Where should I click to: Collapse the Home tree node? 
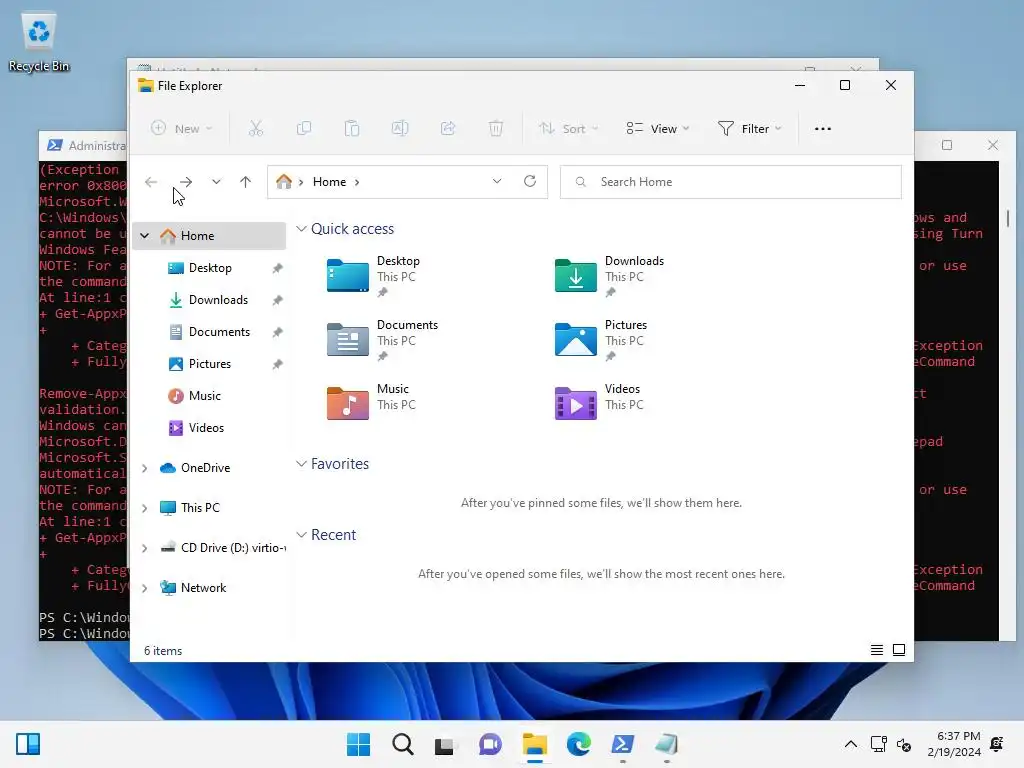pos(145,236)
